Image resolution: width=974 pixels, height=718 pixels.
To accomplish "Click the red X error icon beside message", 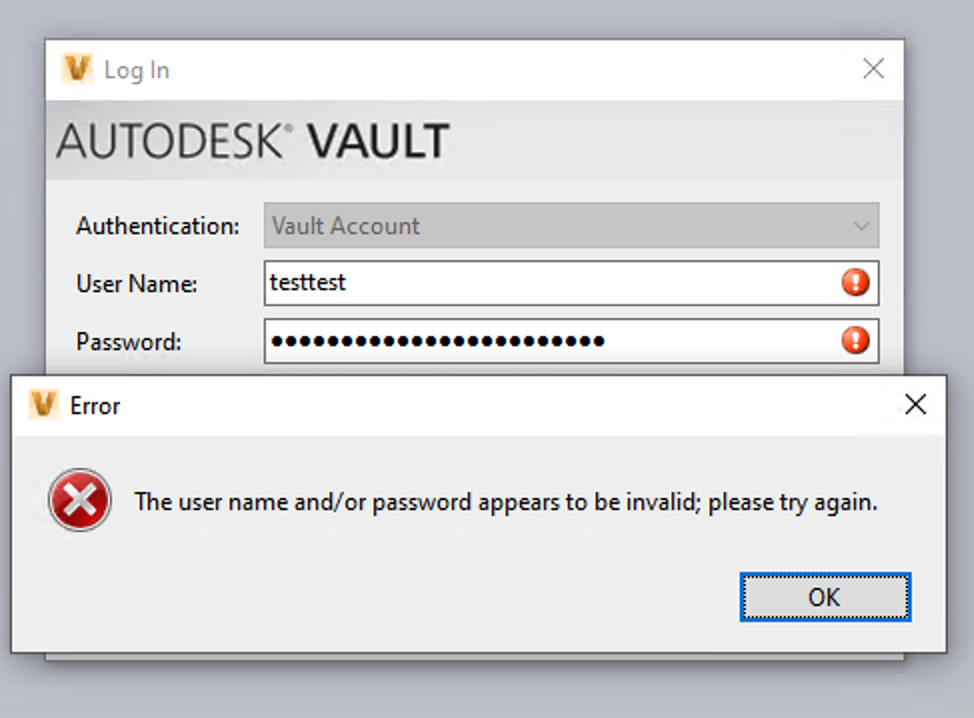I will pyautogui.click(x=80, y=500).
